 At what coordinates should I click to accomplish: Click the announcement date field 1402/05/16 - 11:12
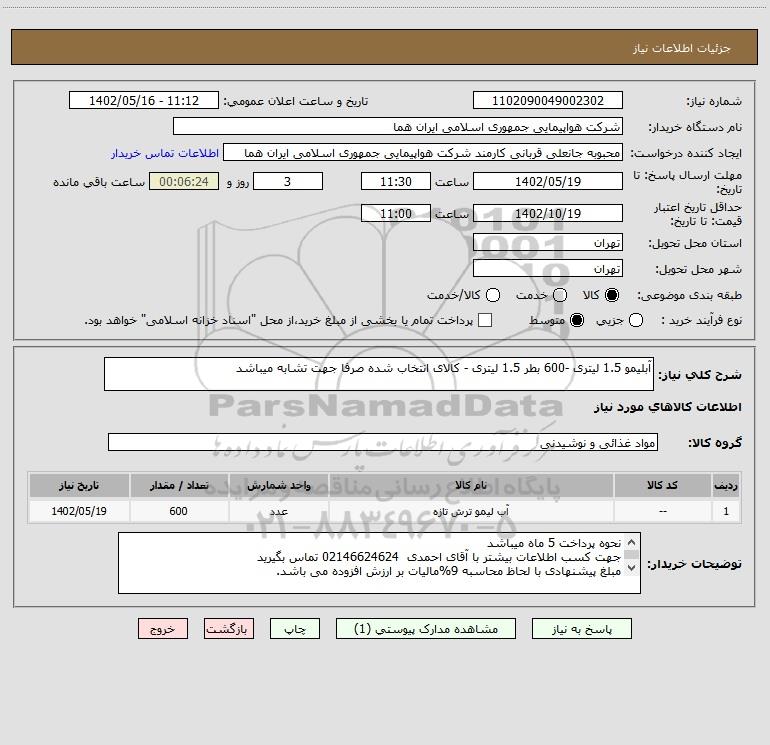144,101
